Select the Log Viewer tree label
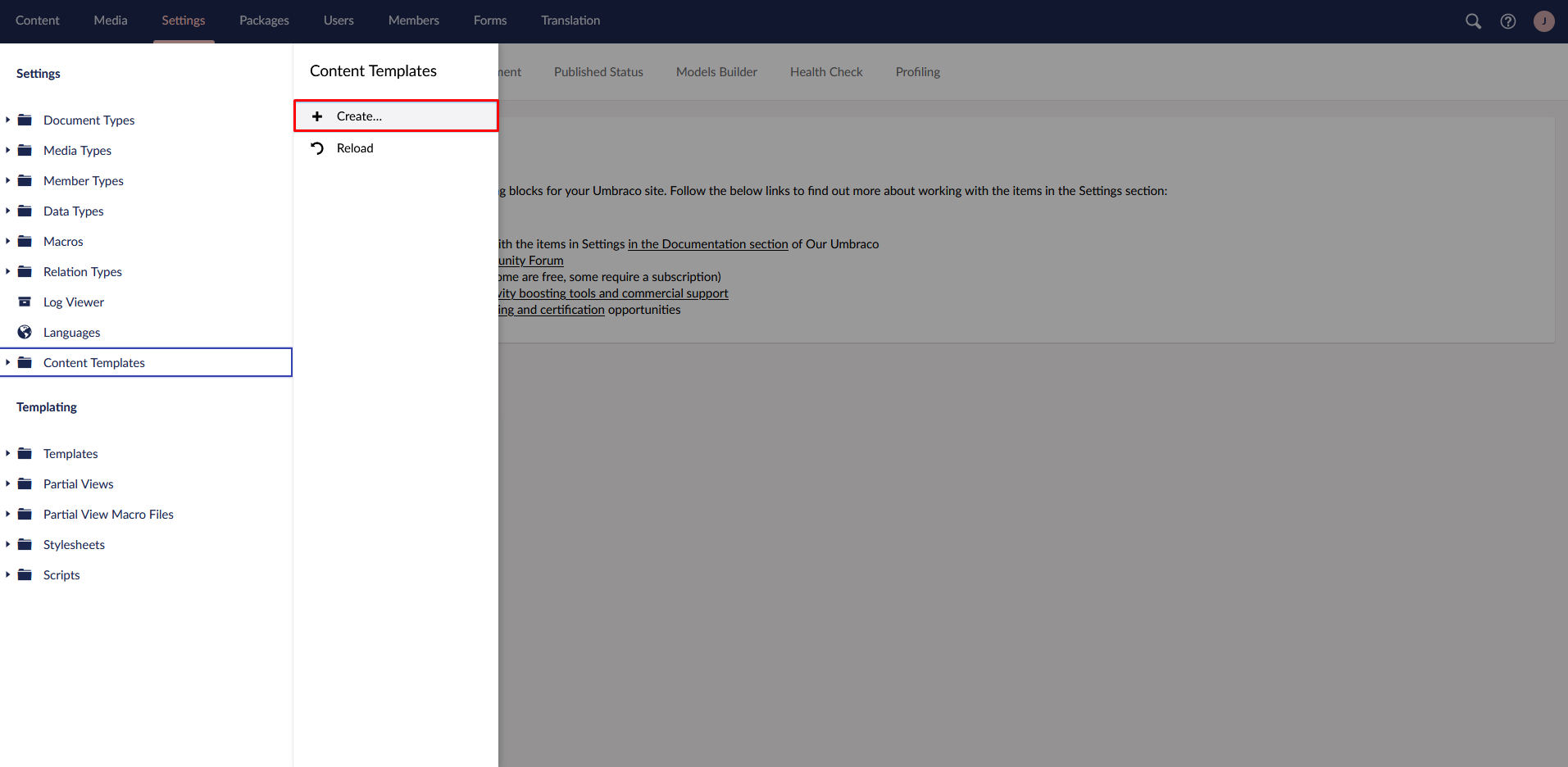The width and height of the screenshot is (1568, 767). pos(74,302)
